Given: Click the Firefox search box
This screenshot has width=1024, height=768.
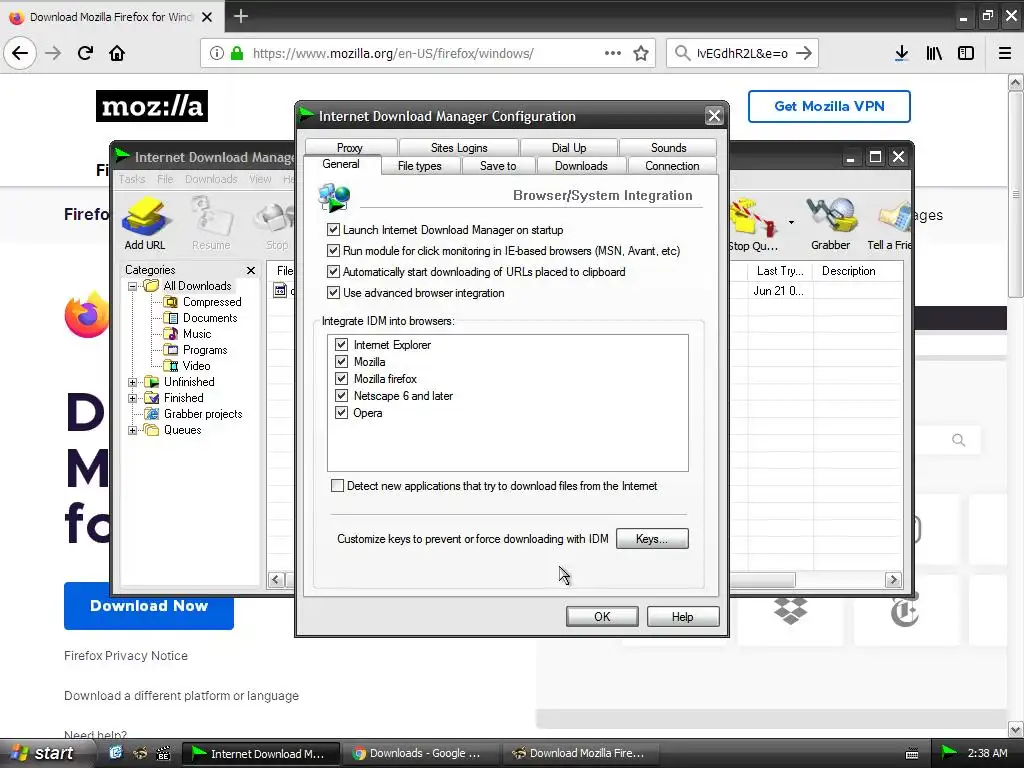Looking at the screenshot, I should [x=742, y=54].
